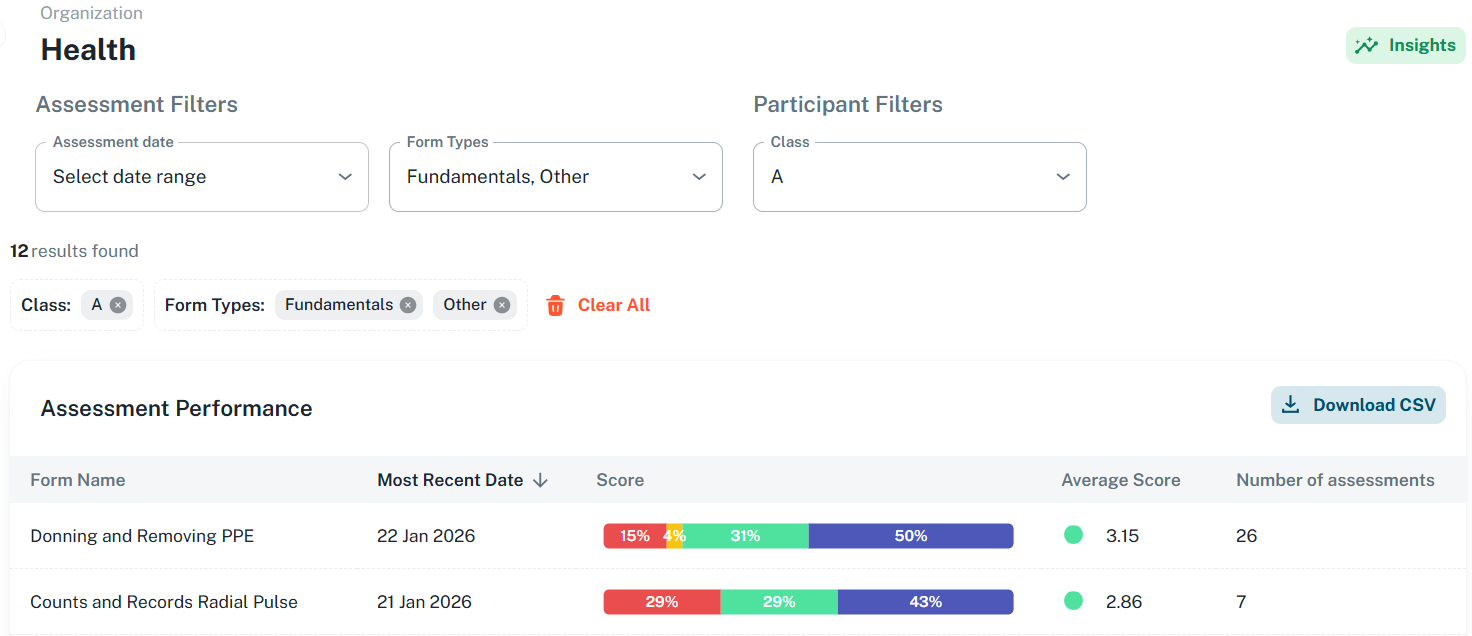The image size is (1472, 636).
Task: Open the Insights panel via chart icon
Action: (1366, 45)
